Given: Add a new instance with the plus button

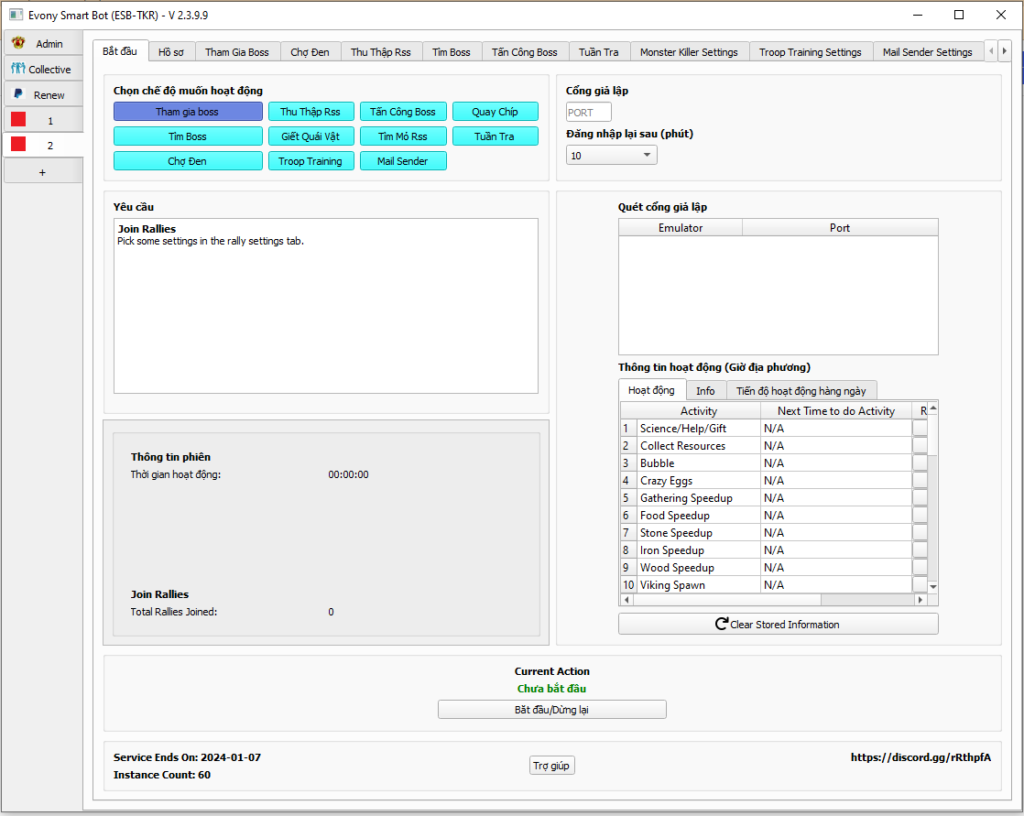Looking at the screenshot, I should [x=42, y=172].
